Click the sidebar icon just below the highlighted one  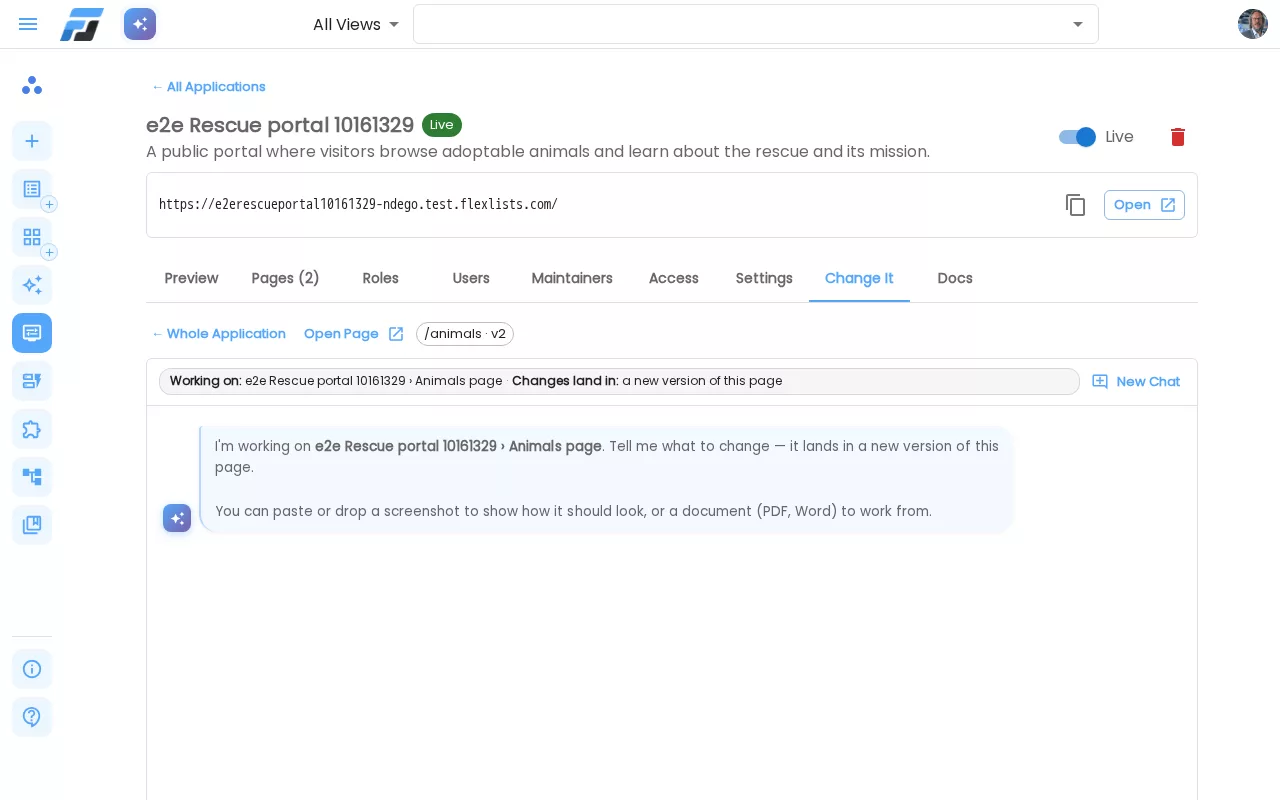32,381
